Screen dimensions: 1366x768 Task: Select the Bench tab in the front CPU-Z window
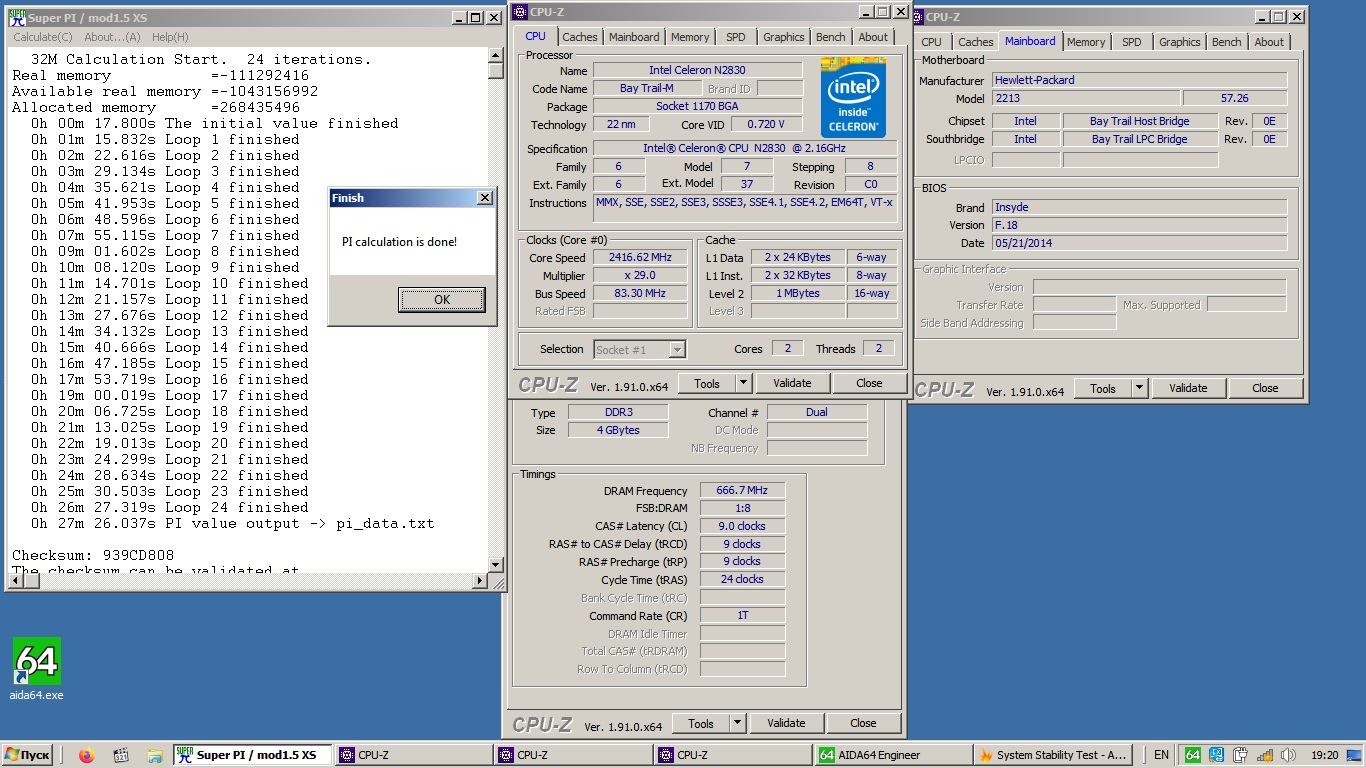831,37
